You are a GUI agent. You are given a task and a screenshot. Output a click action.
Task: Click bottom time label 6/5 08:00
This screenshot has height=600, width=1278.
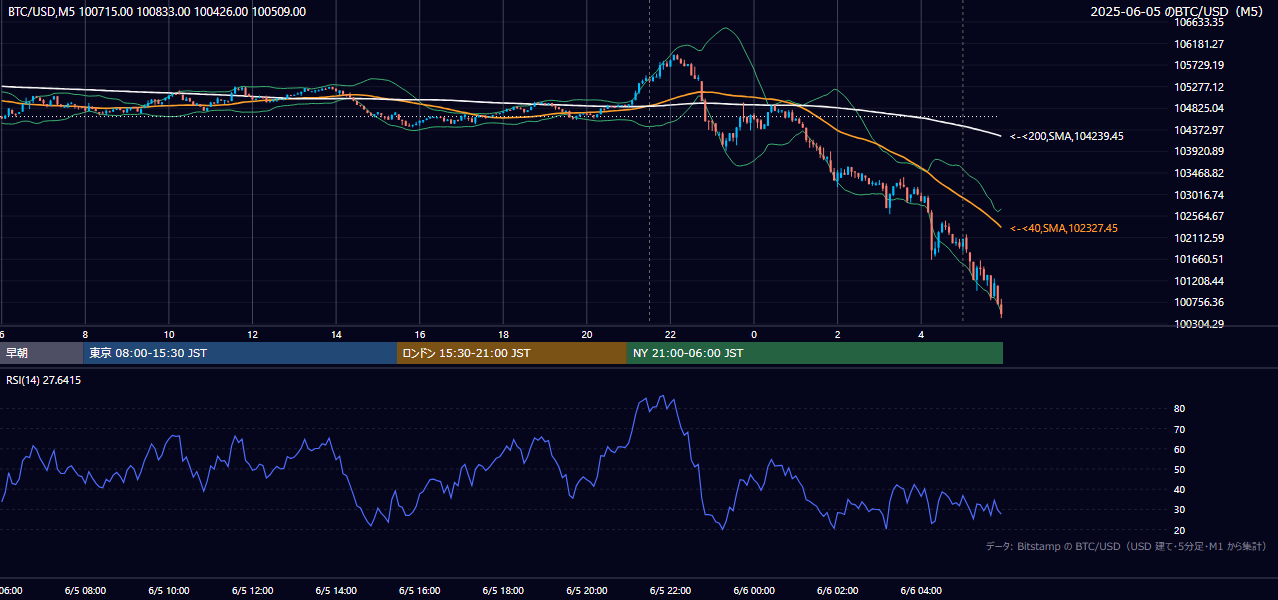[86, 590]
